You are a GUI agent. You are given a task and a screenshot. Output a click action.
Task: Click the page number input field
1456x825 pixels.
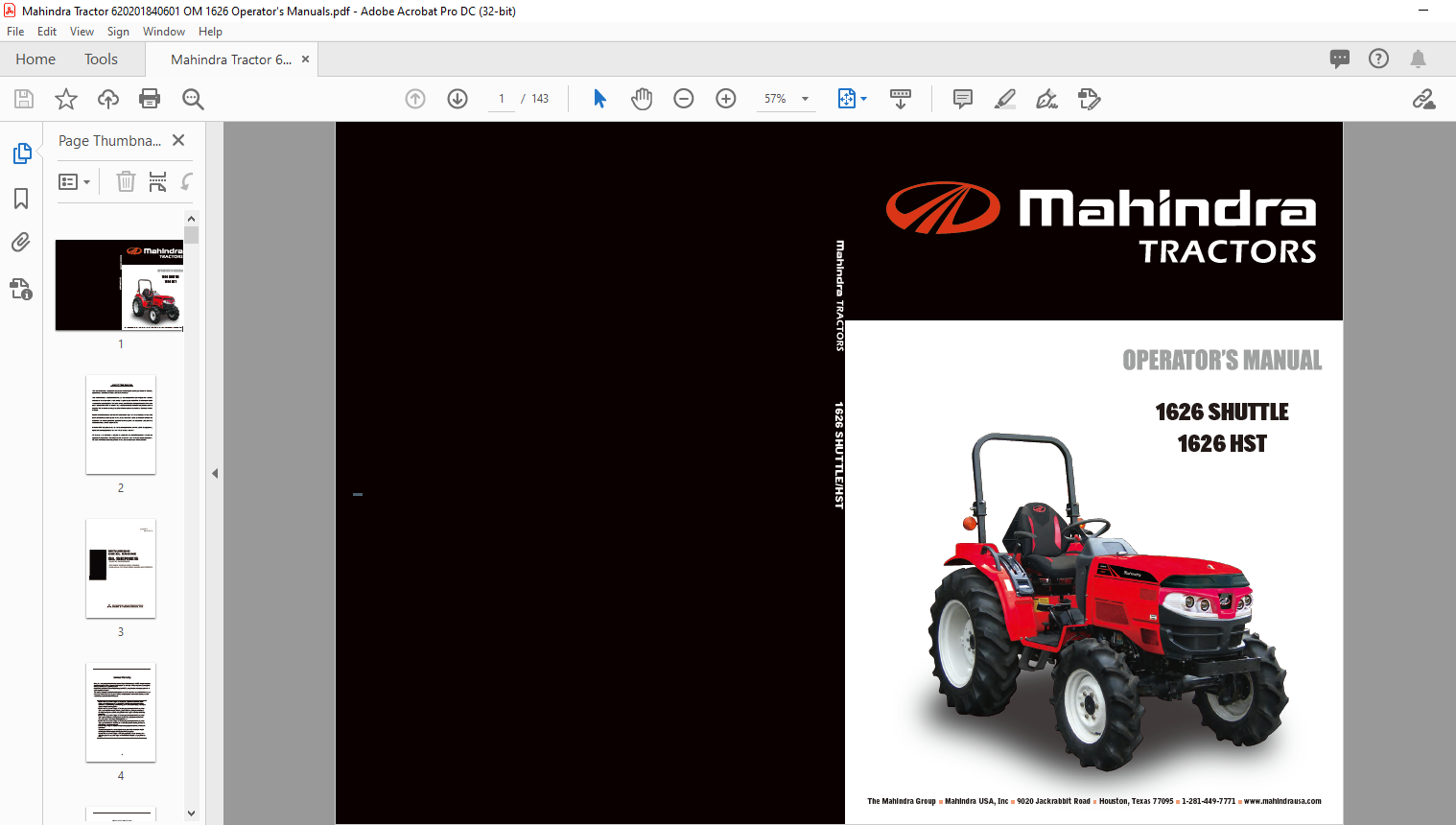[x=502, y=99]
